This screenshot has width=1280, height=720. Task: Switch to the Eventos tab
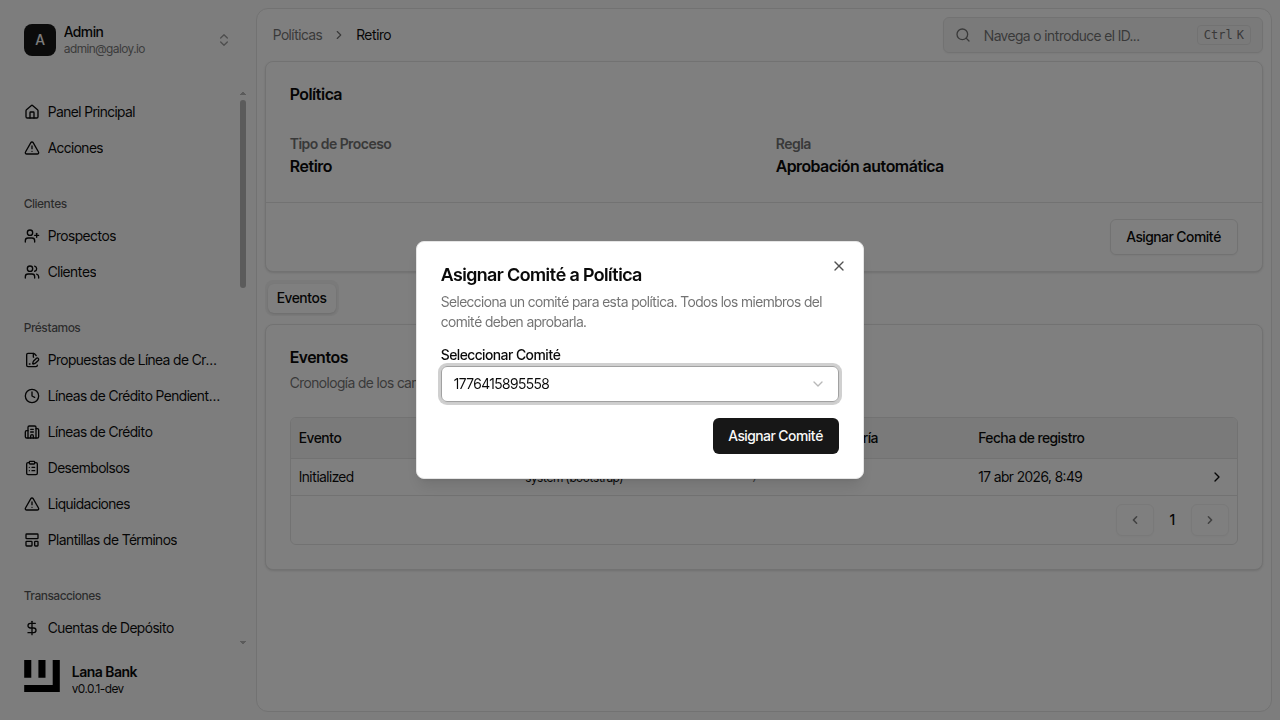coord(301,297)
